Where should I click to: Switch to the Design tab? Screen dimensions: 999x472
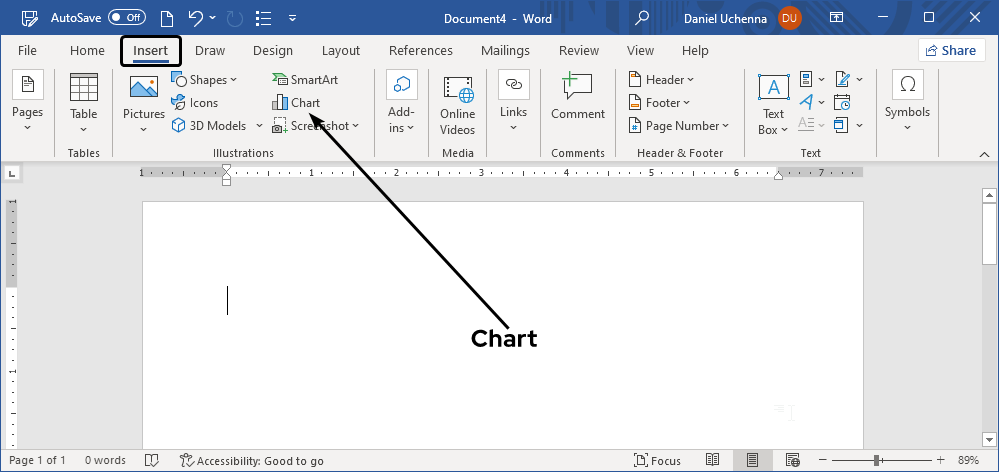click(x=273, y=50)
